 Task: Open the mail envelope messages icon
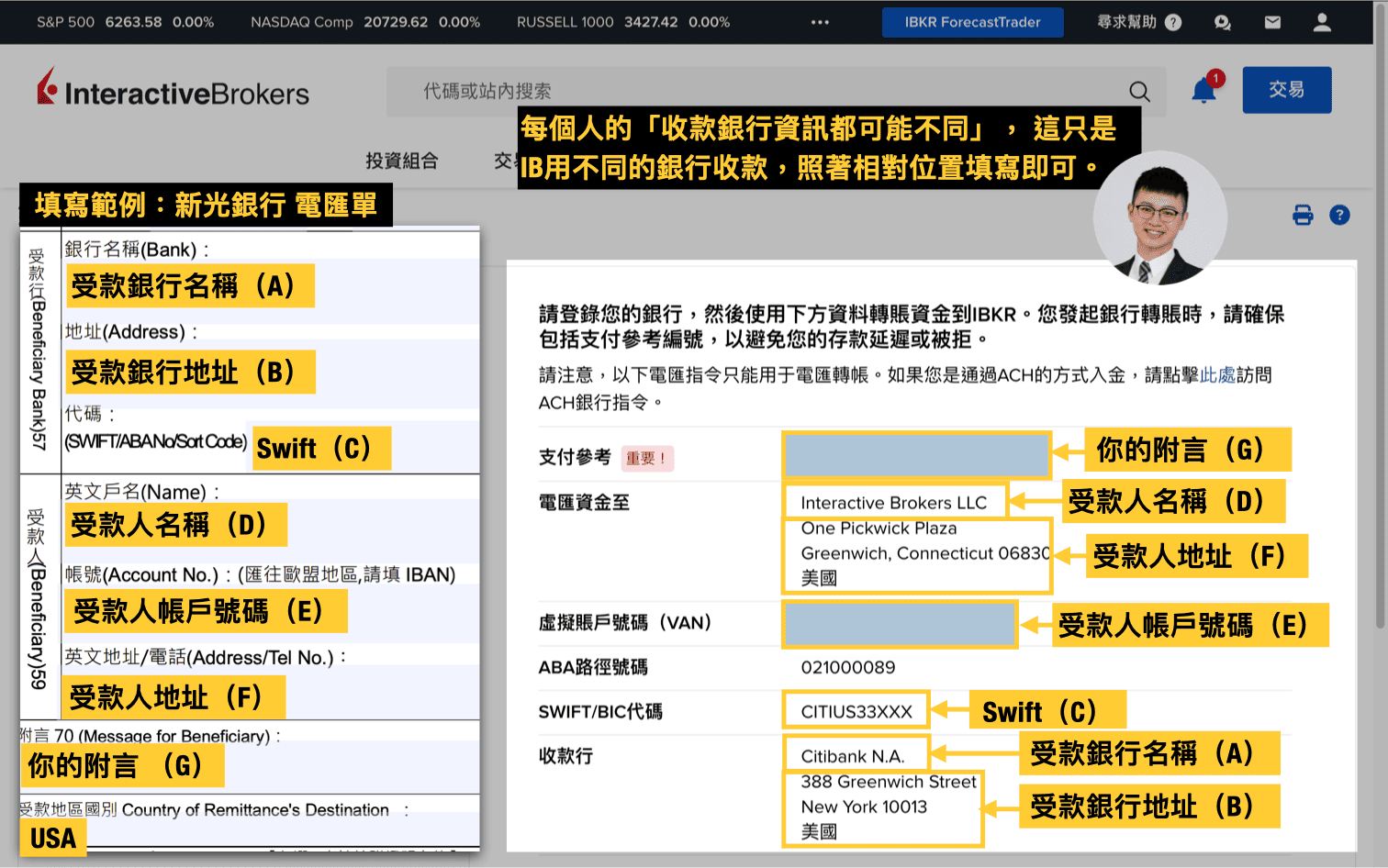coord(1272,22)
